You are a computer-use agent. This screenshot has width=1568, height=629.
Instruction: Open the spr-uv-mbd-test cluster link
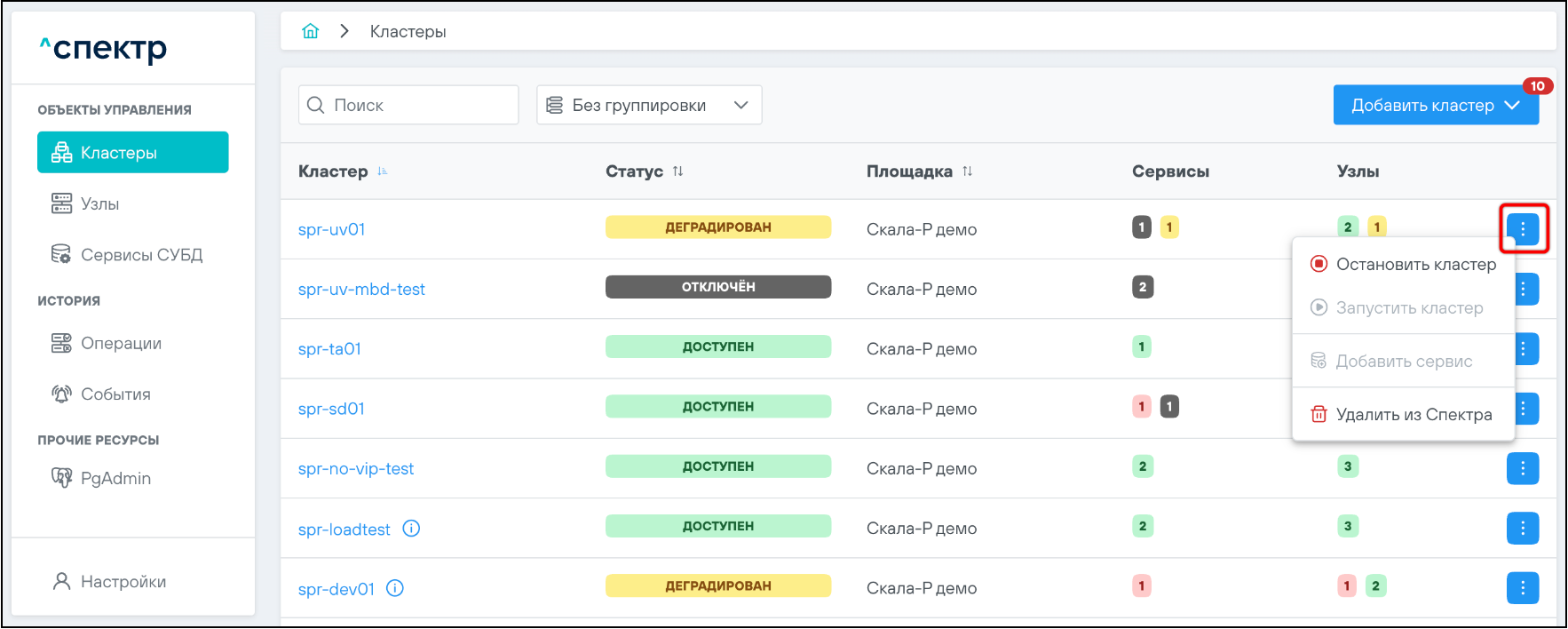tap(361, 290)
